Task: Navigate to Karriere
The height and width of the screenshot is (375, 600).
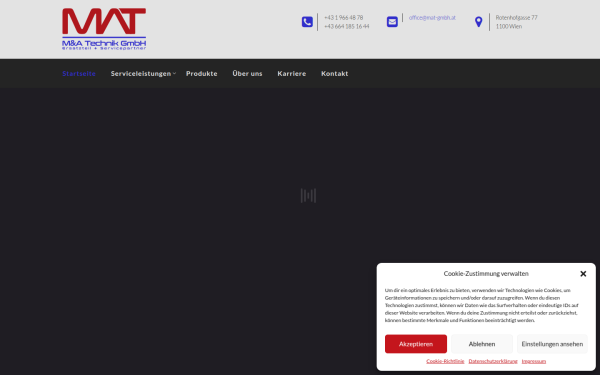Action: click(292, 73)
